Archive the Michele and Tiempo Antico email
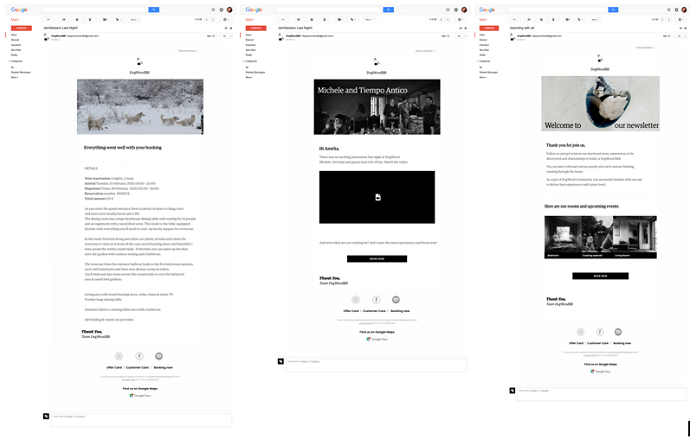Viewport: 690px width, 439px height. pyautogui.click(x=300, y=19)
